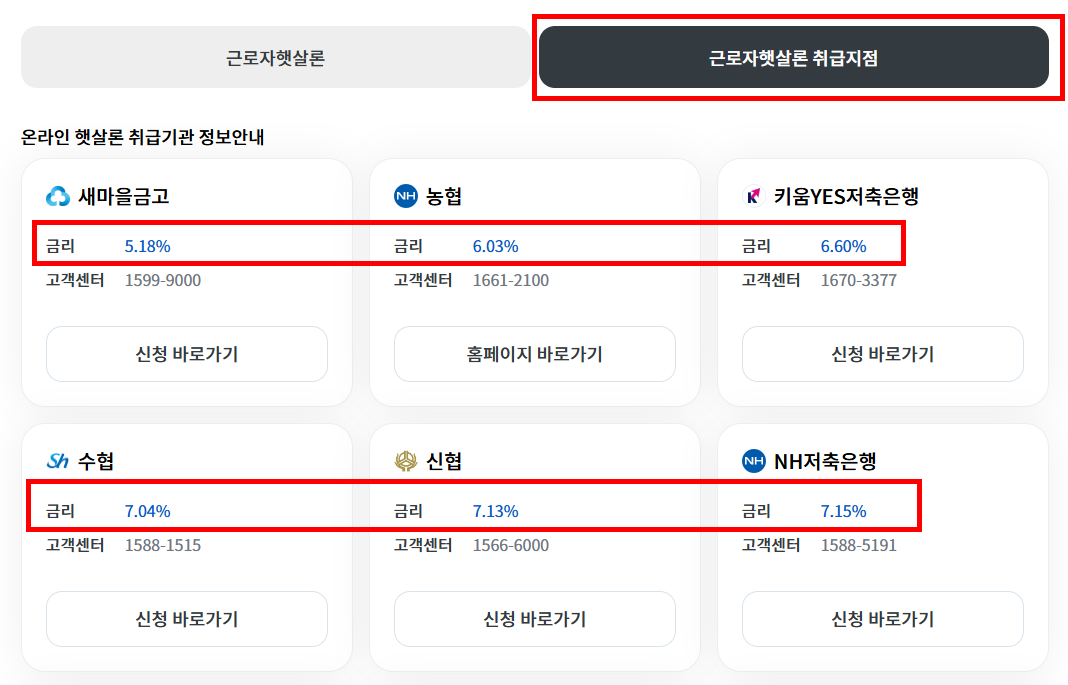Click 신청 바로가기 under 신협
1068x685 pixels.
click(534, 619)
